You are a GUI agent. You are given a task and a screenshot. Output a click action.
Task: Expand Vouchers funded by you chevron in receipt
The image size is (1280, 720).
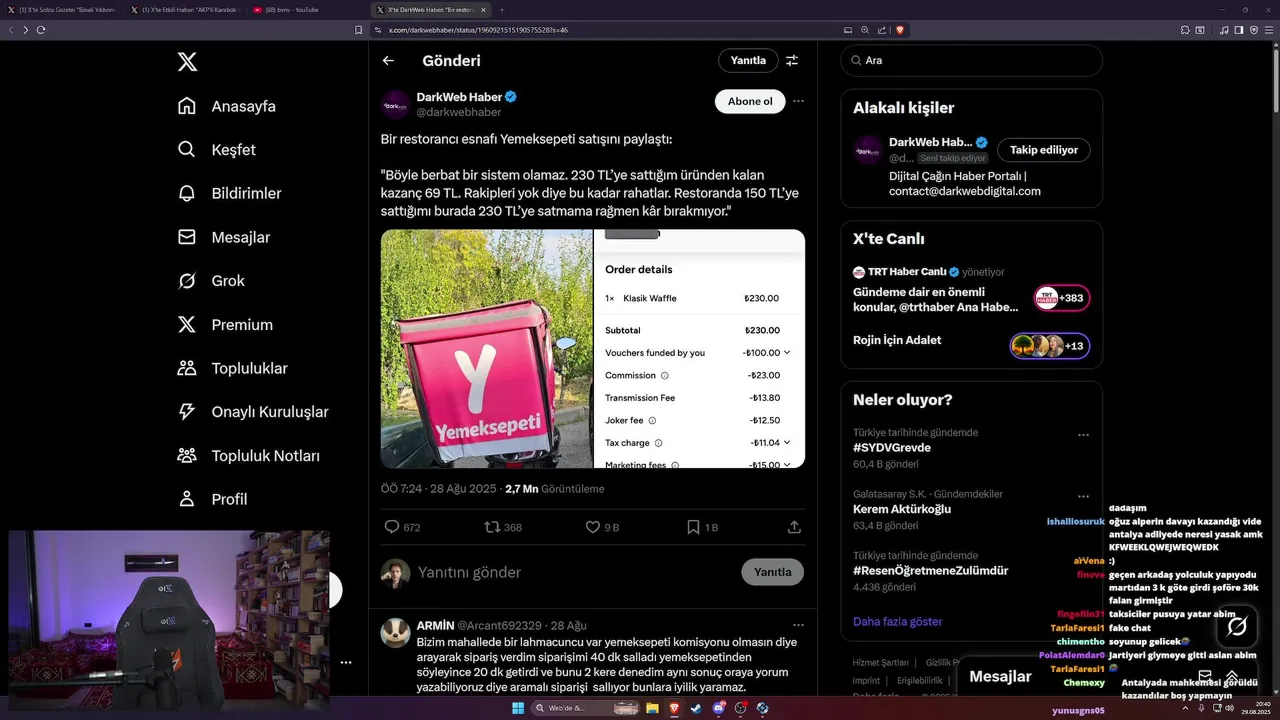click(x=787, y=353)
